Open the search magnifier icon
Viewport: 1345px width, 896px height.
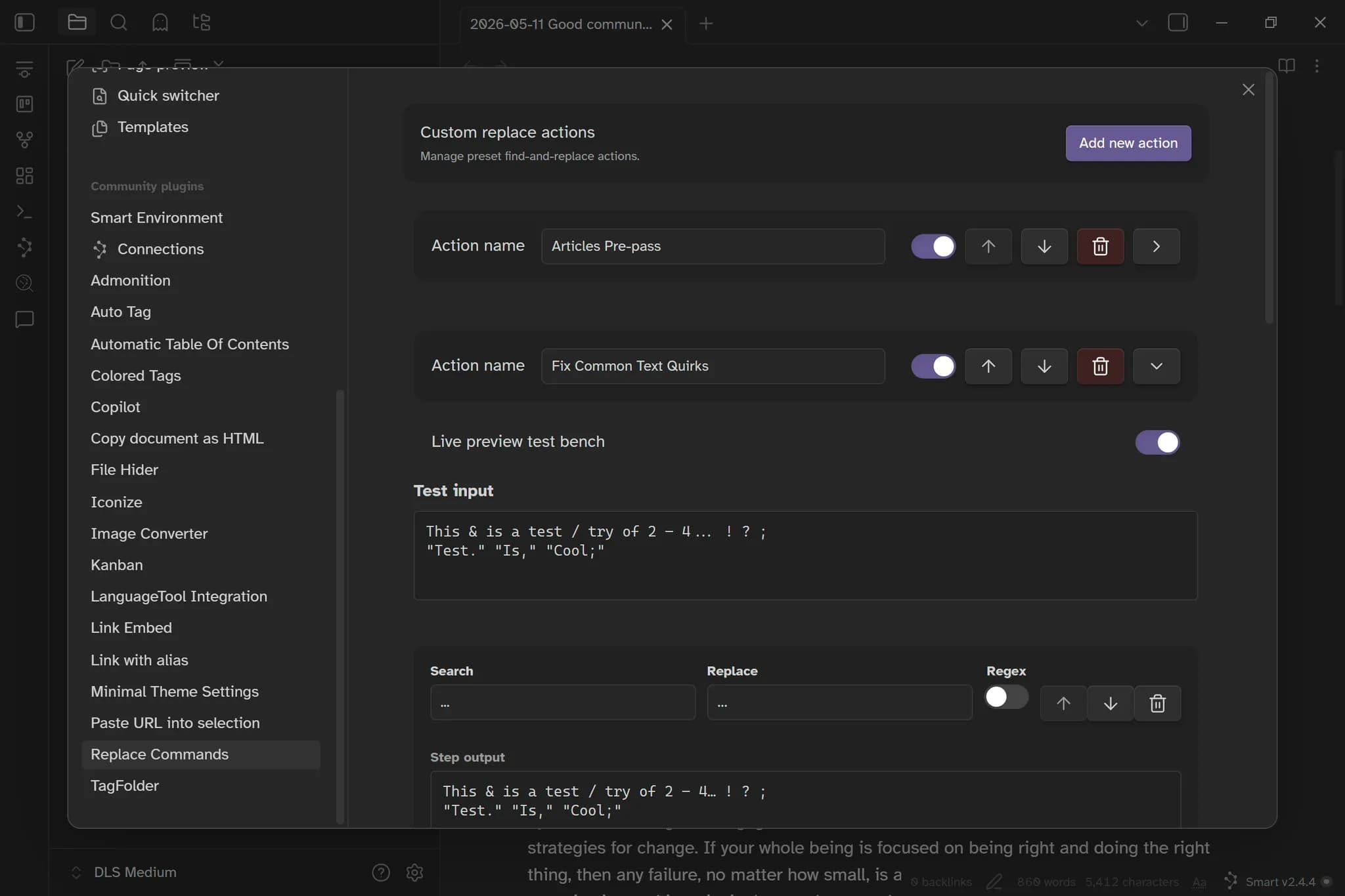(x=118, y=22)
